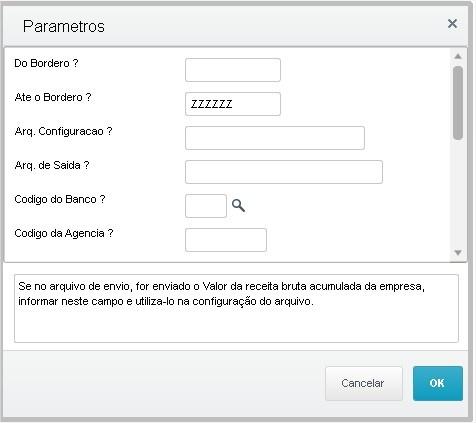Click the help description text box
Image resolution: width=476 pixels, height=423 pixels.
pyautogui.click(x=236, y=308)
